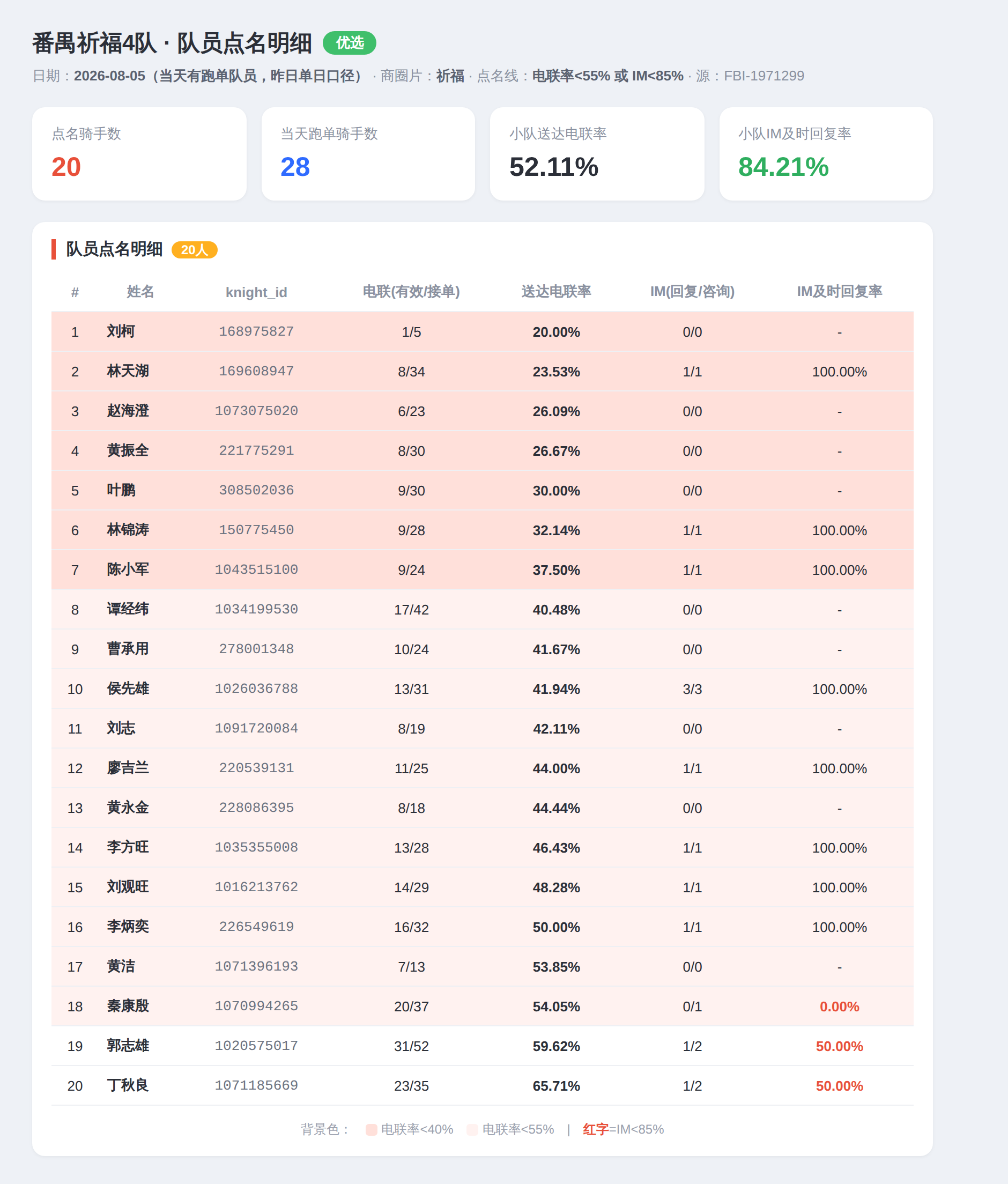Click the 20.00% 送达电联率 value
Viewport: 1008px width, 1184px height.
coord(556,332)
